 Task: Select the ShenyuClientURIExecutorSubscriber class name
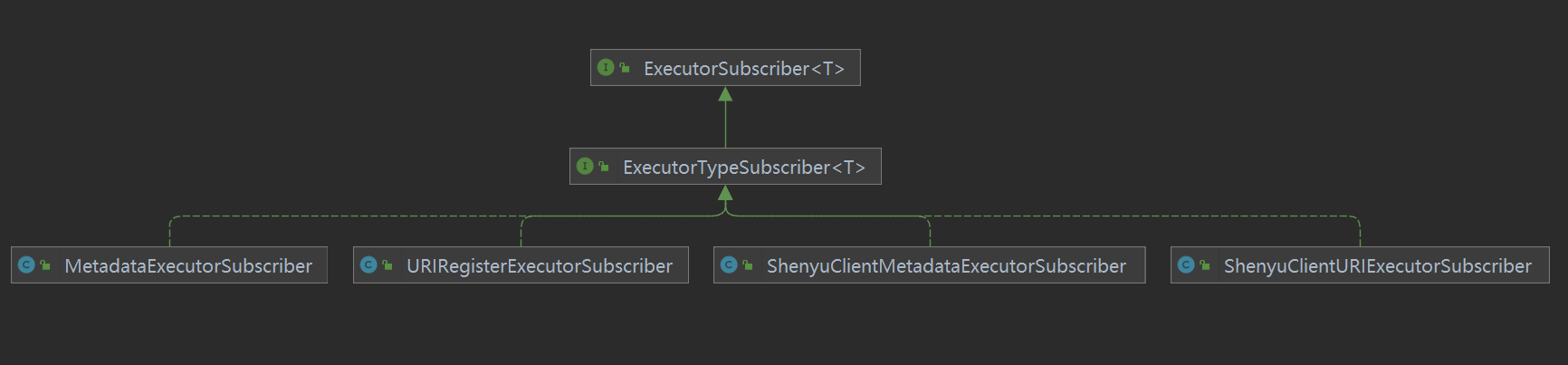point(1377,266)
